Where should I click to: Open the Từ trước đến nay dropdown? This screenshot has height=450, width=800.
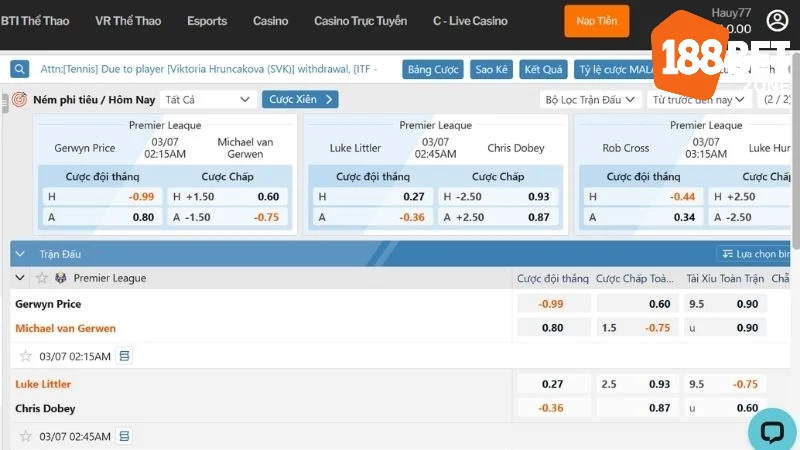click(698, 99)
